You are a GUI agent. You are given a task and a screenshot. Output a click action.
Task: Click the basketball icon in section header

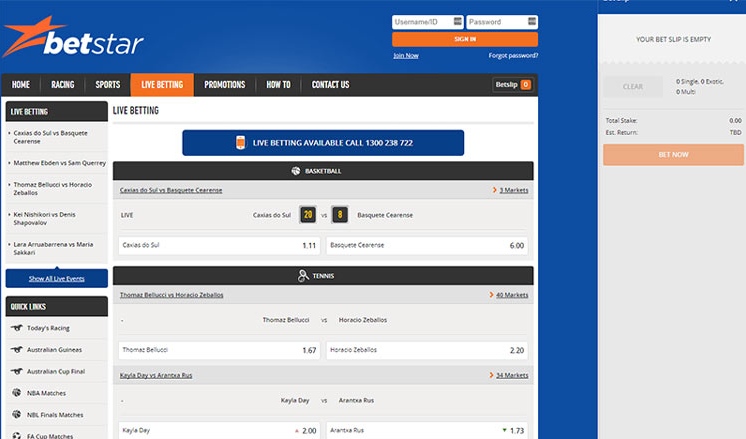click(296, 171)
